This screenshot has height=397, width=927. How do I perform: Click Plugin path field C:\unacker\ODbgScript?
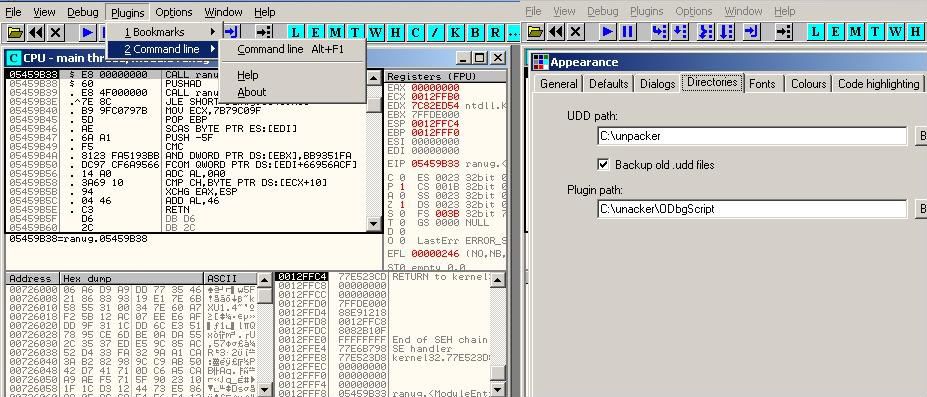tap(752, 209)
